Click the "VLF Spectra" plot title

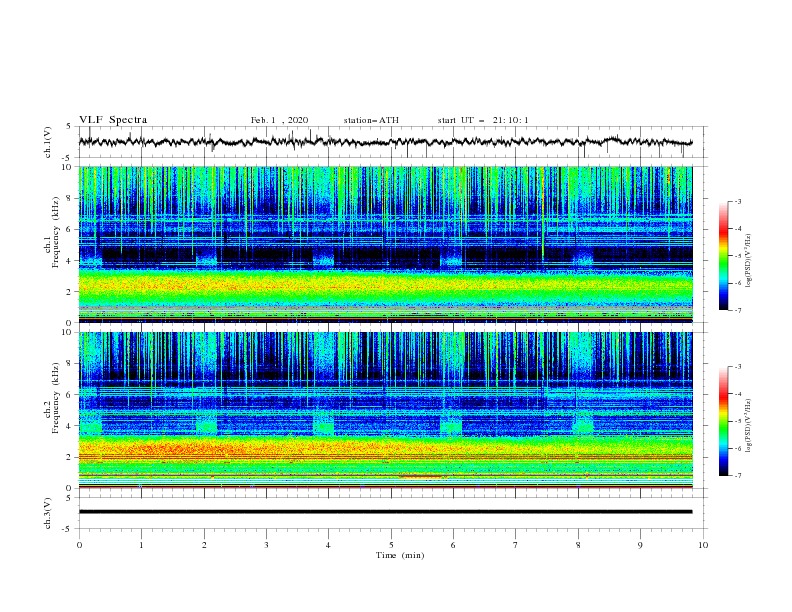[113, 120]
